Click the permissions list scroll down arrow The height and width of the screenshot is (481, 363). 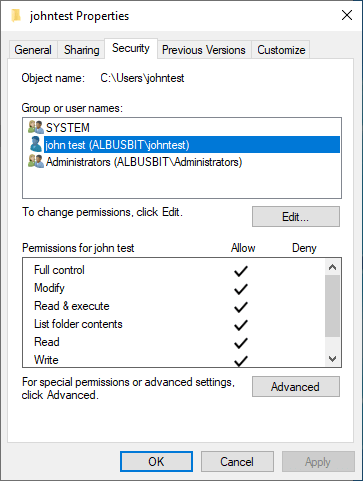(x=332, y=359)
